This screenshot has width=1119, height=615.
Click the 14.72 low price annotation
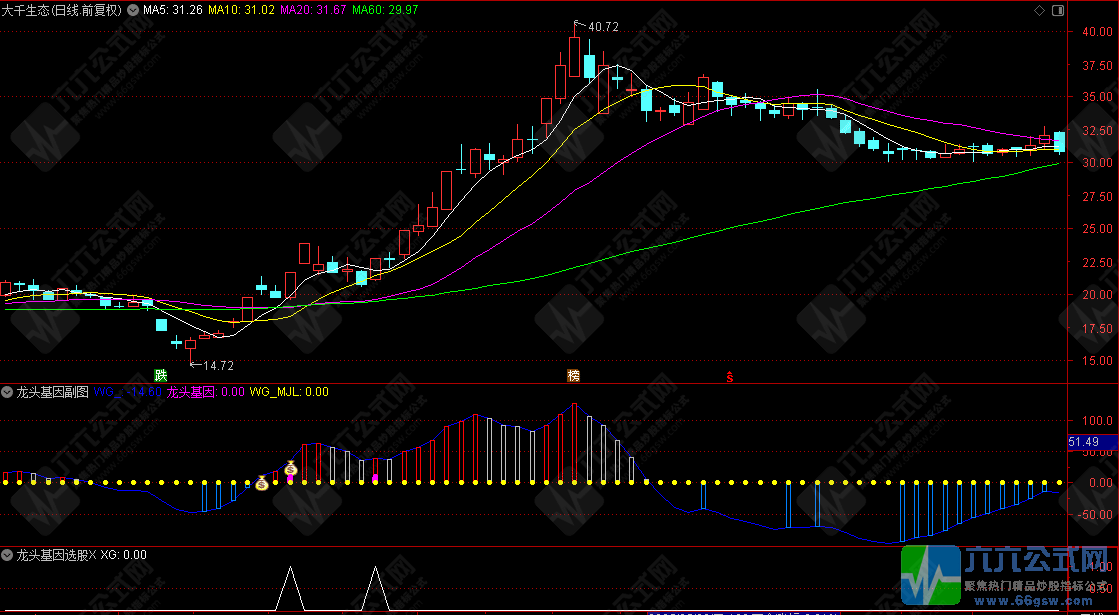point(217,366)
